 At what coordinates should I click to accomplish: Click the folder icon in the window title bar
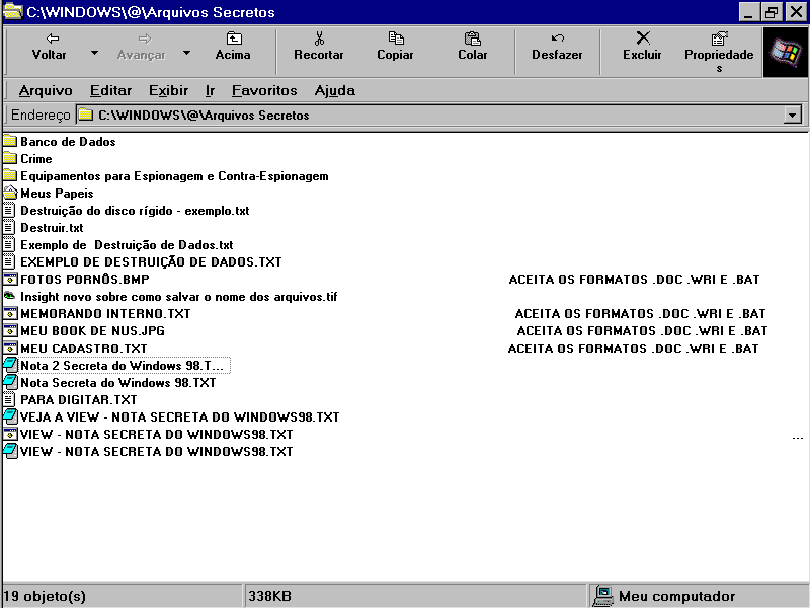[x=12, y=11]
